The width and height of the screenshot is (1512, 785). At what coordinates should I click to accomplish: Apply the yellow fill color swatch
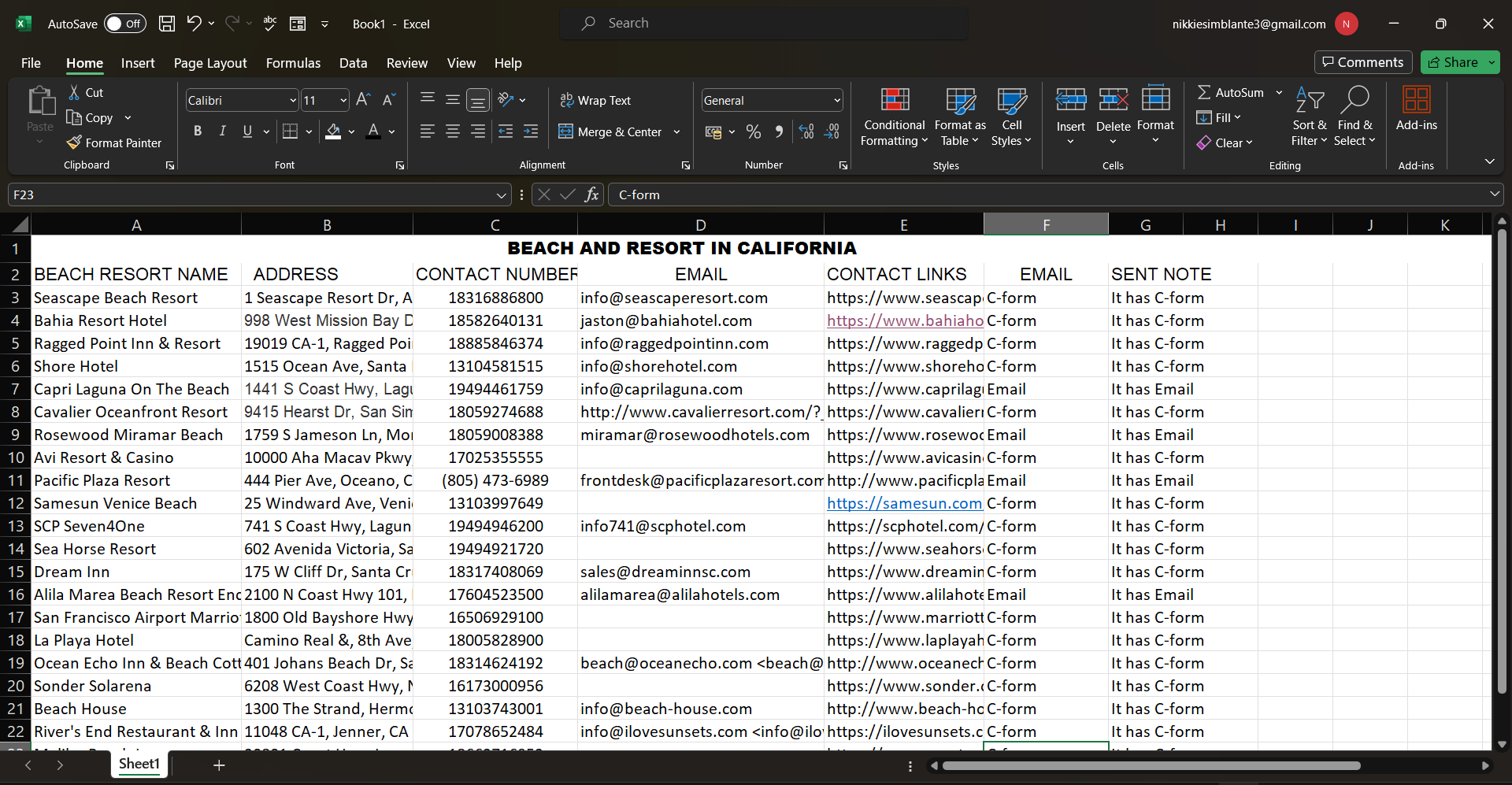[333, 131]
